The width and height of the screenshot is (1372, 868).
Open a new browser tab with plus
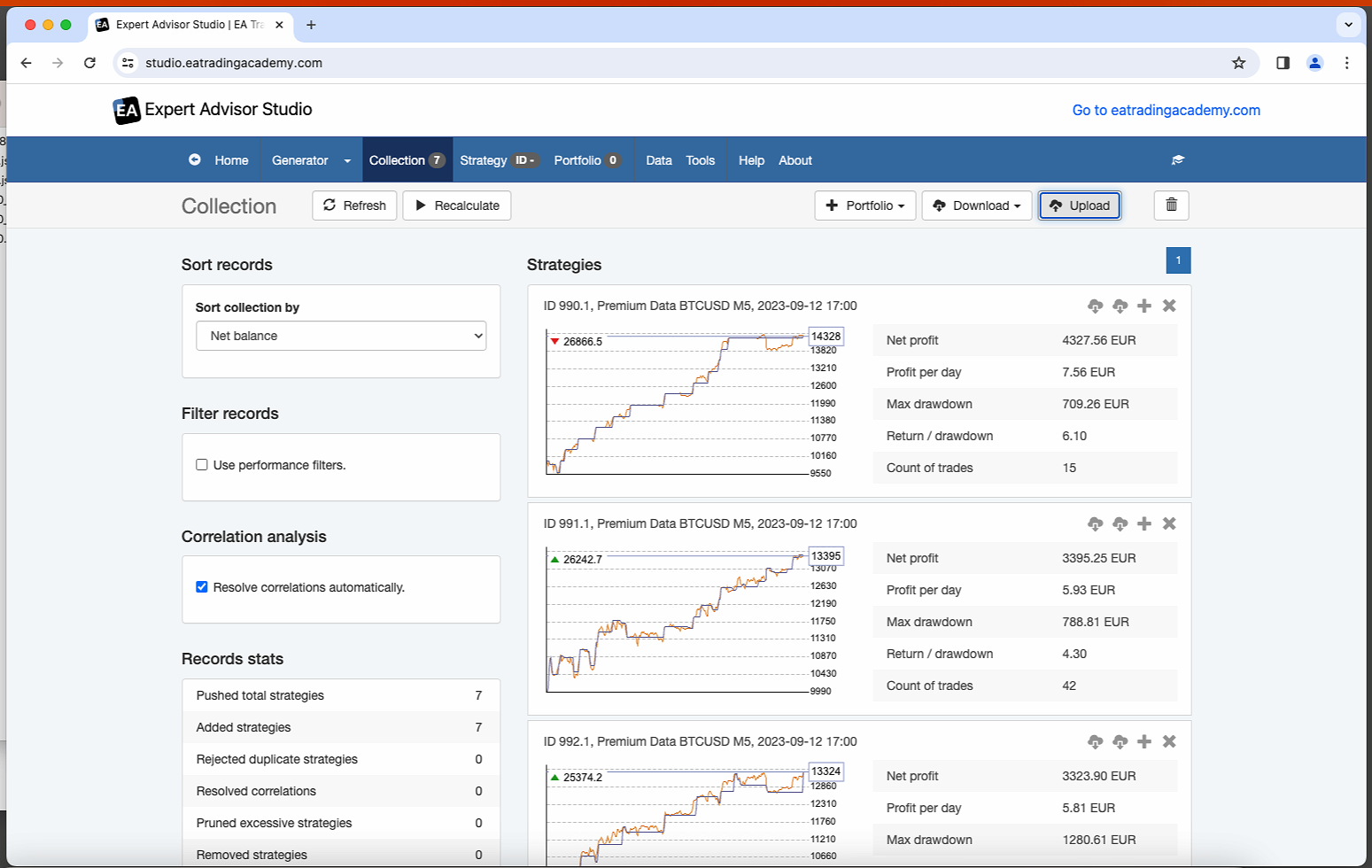point(311,25)
